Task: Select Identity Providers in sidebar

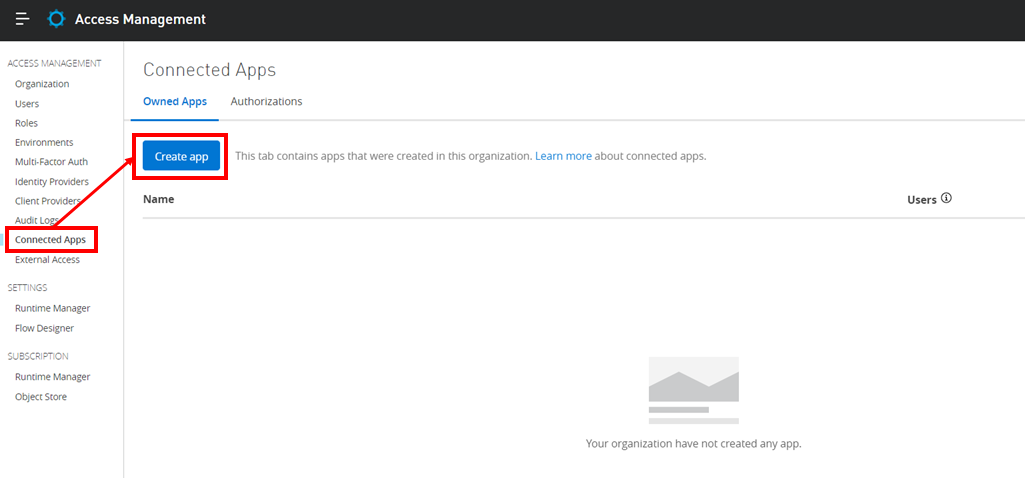Action: (x=52, y=182)
